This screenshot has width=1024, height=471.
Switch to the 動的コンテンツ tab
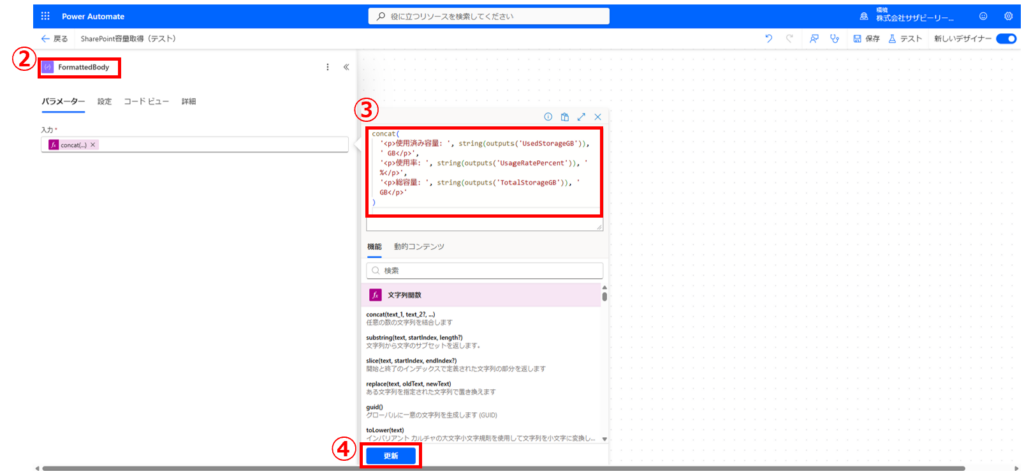[419, 246]
